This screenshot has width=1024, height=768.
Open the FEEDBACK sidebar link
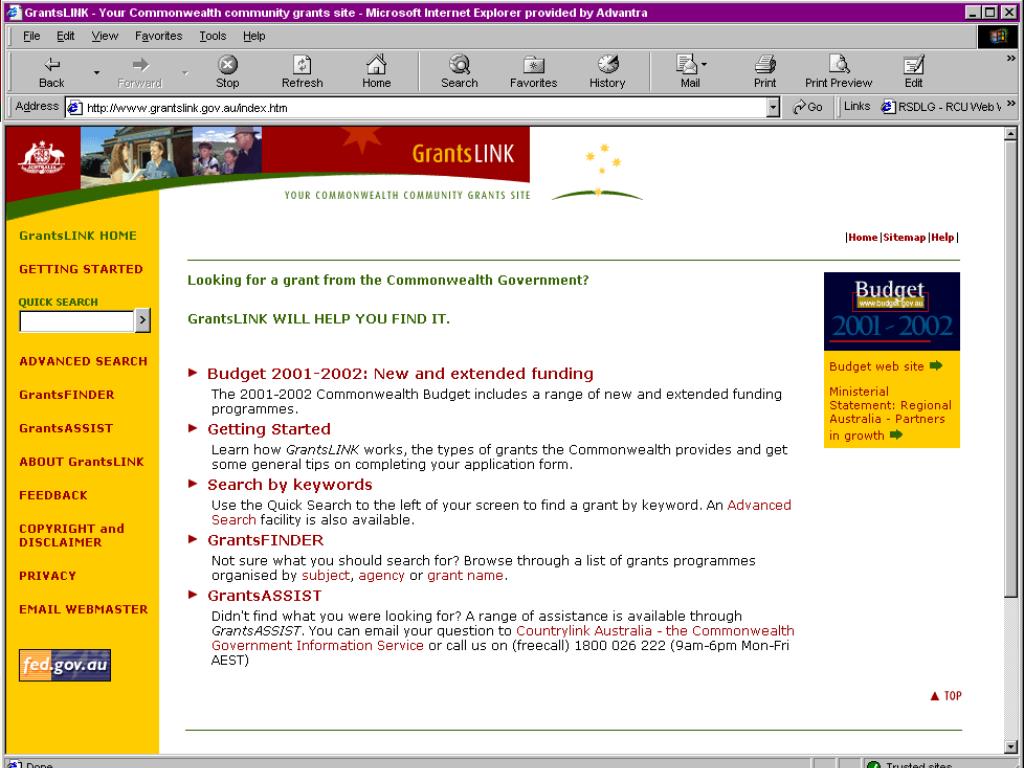[54, 495]
